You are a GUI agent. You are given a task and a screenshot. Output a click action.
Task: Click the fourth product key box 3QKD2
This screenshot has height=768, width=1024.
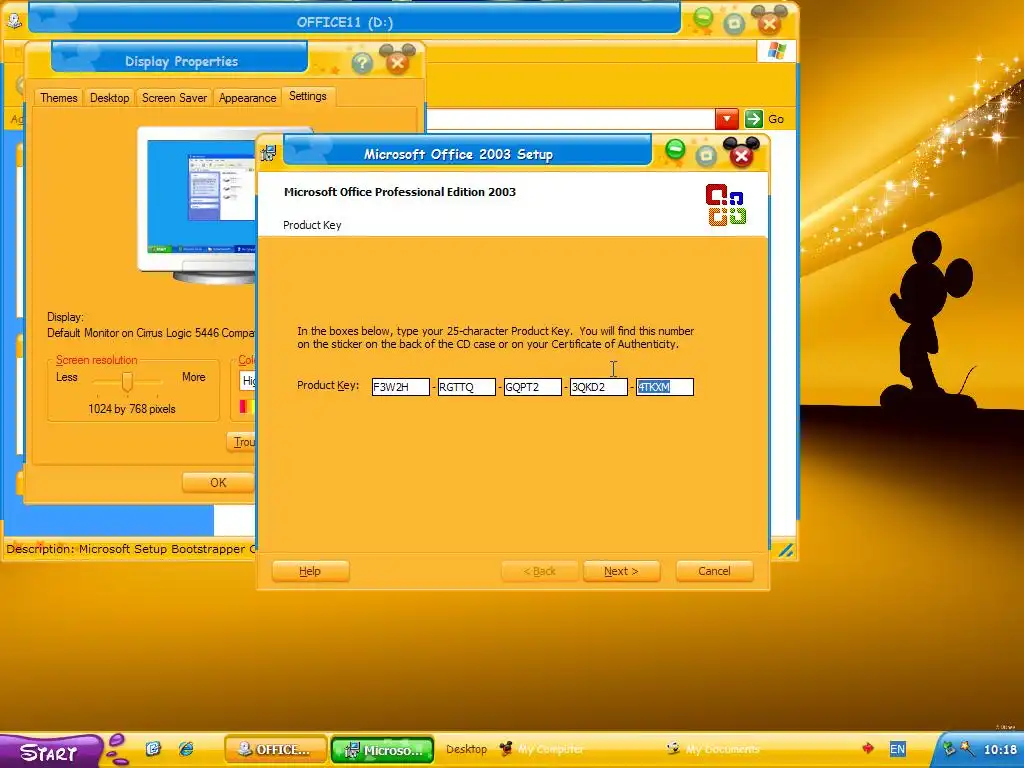tap(598, 387)
